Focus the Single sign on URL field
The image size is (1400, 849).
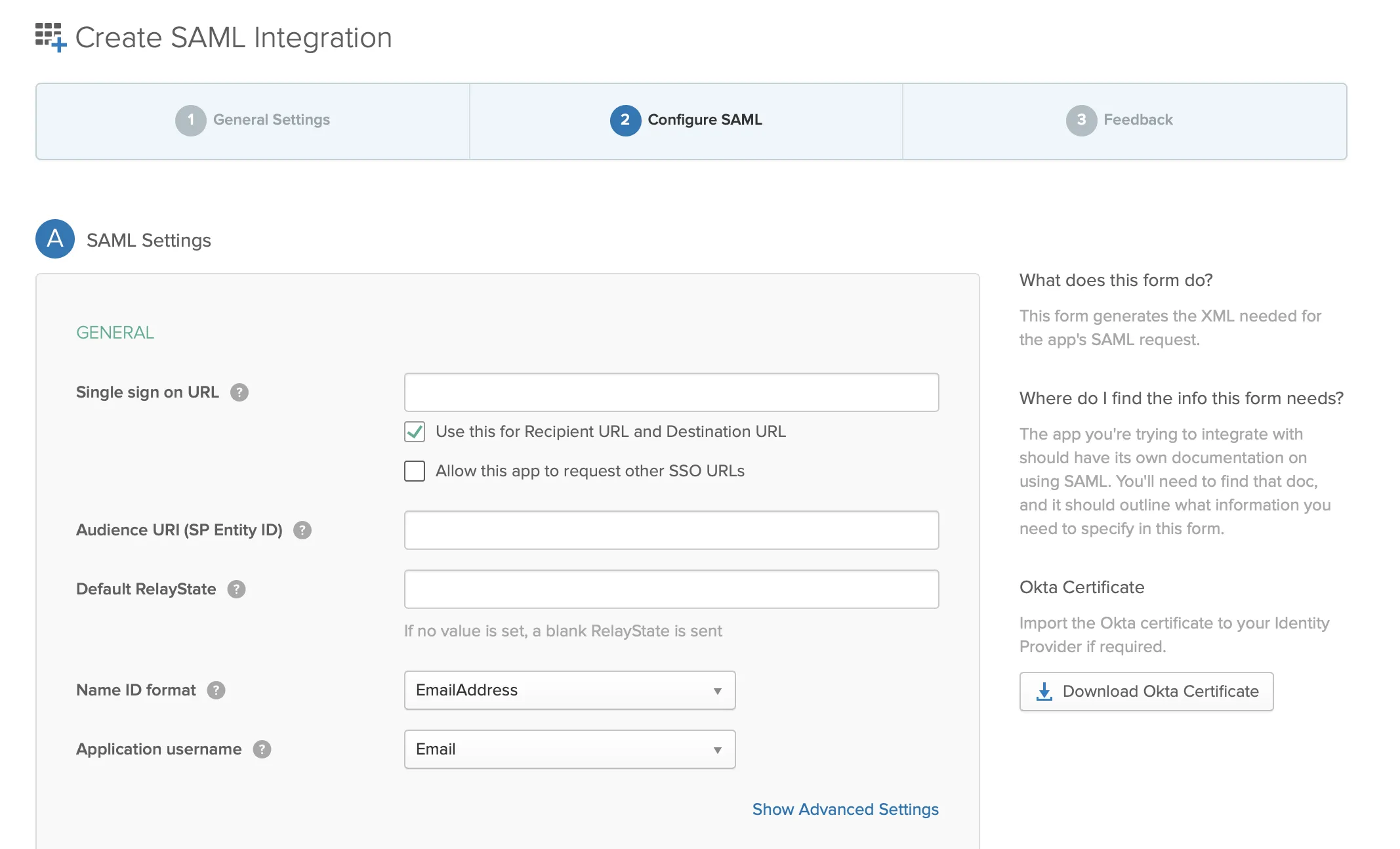pos(671,392)
